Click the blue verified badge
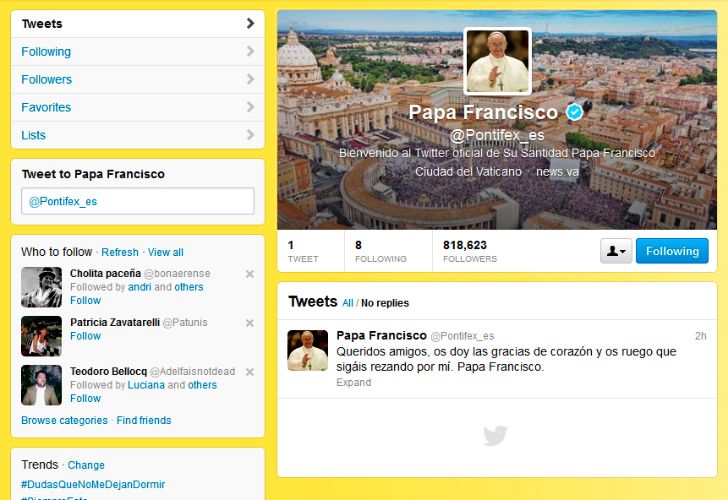This screenshot has width=728, height=500. coord(574,112)
